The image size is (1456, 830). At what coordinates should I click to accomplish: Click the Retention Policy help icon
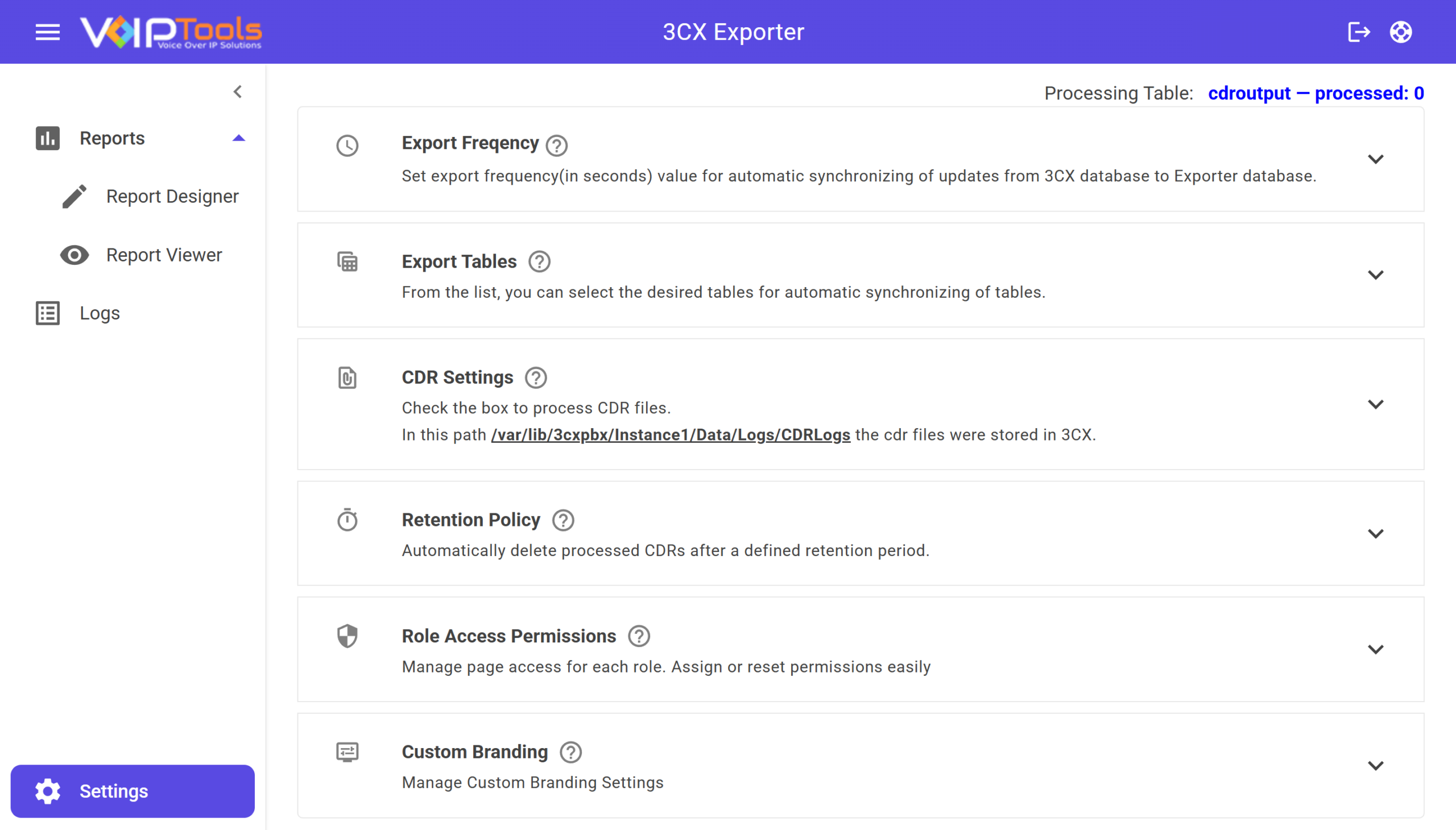click(x=563, y=520)
